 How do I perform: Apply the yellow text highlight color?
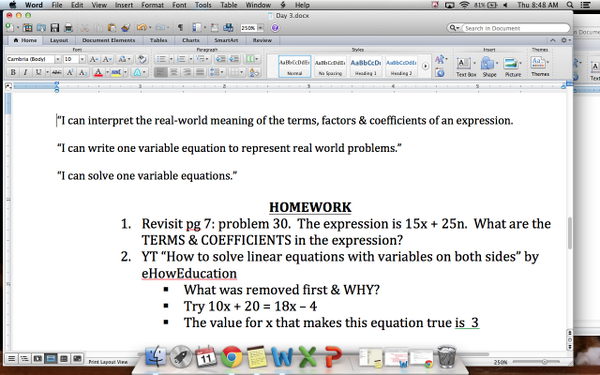click(116, 72)
